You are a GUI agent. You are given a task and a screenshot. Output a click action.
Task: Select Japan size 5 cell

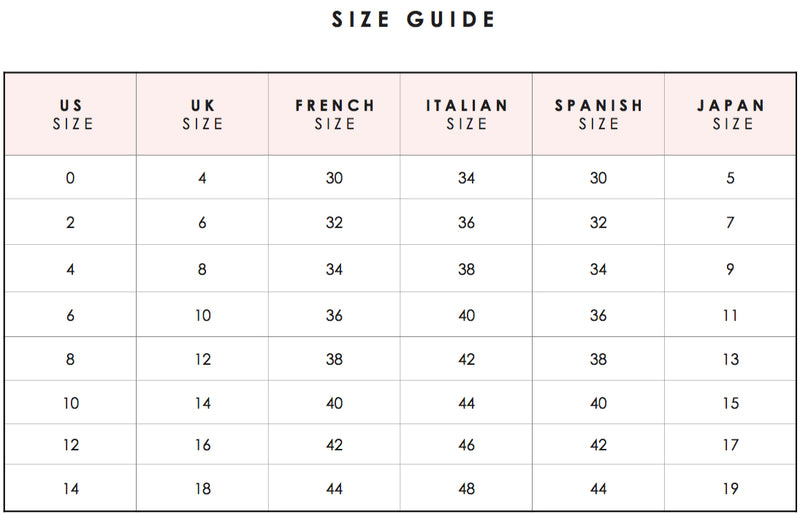click(x=731, y=179)
